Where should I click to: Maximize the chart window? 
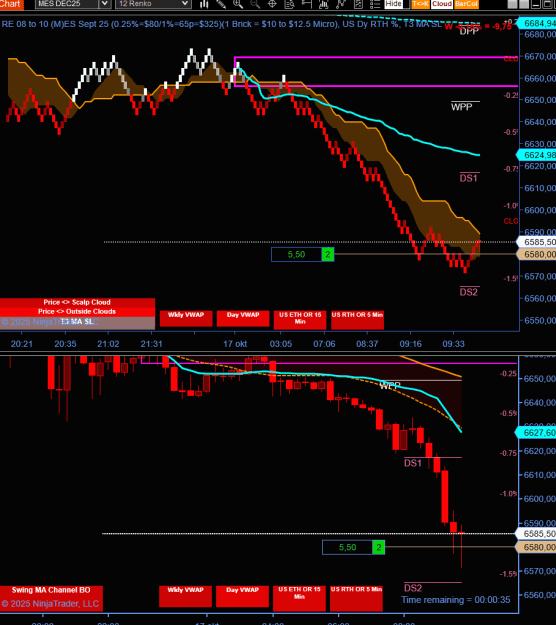(546, 4)
